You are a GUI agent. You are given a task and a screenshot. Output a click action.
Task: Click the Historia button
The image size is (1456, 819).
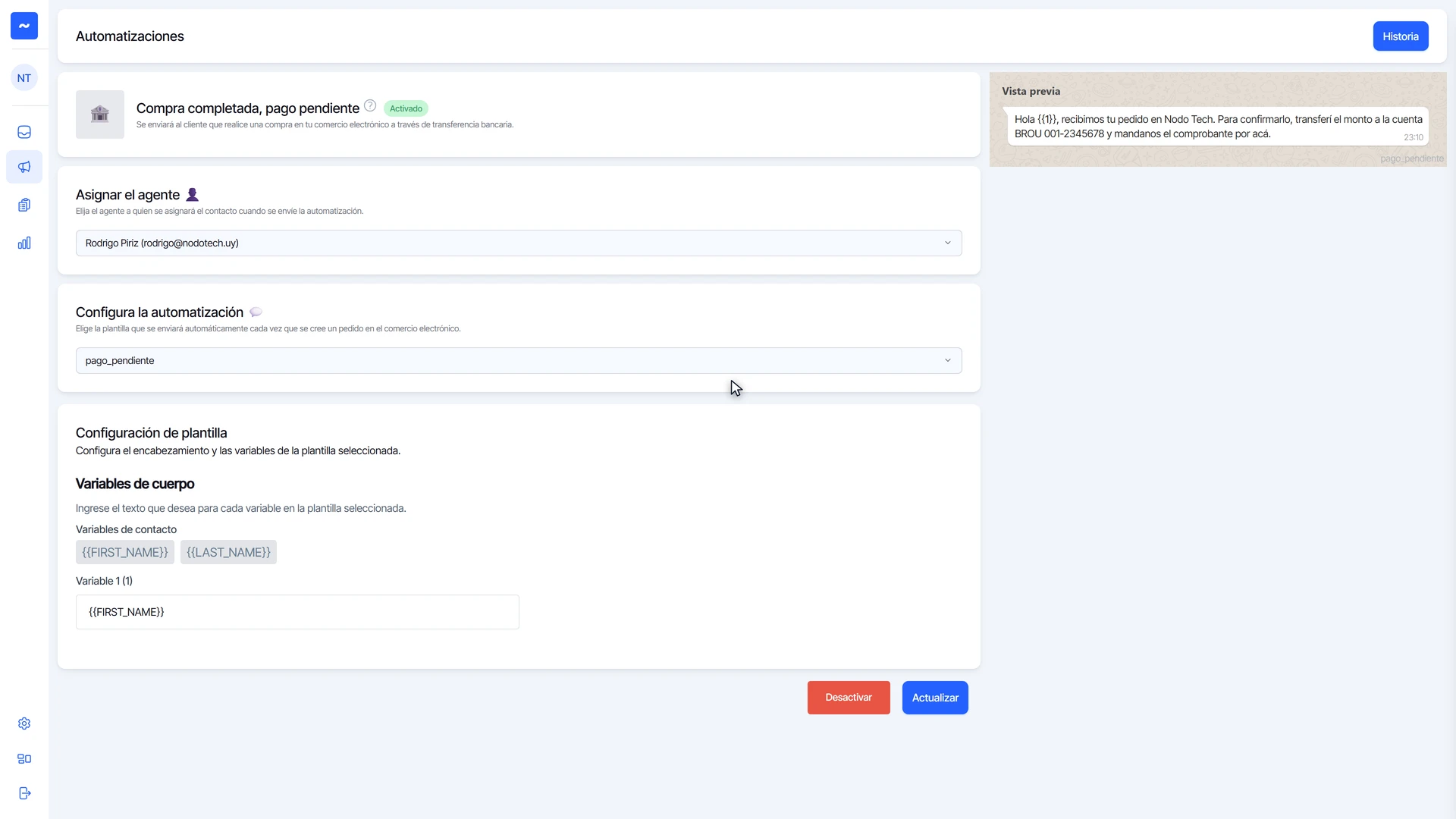point(1401,36)
